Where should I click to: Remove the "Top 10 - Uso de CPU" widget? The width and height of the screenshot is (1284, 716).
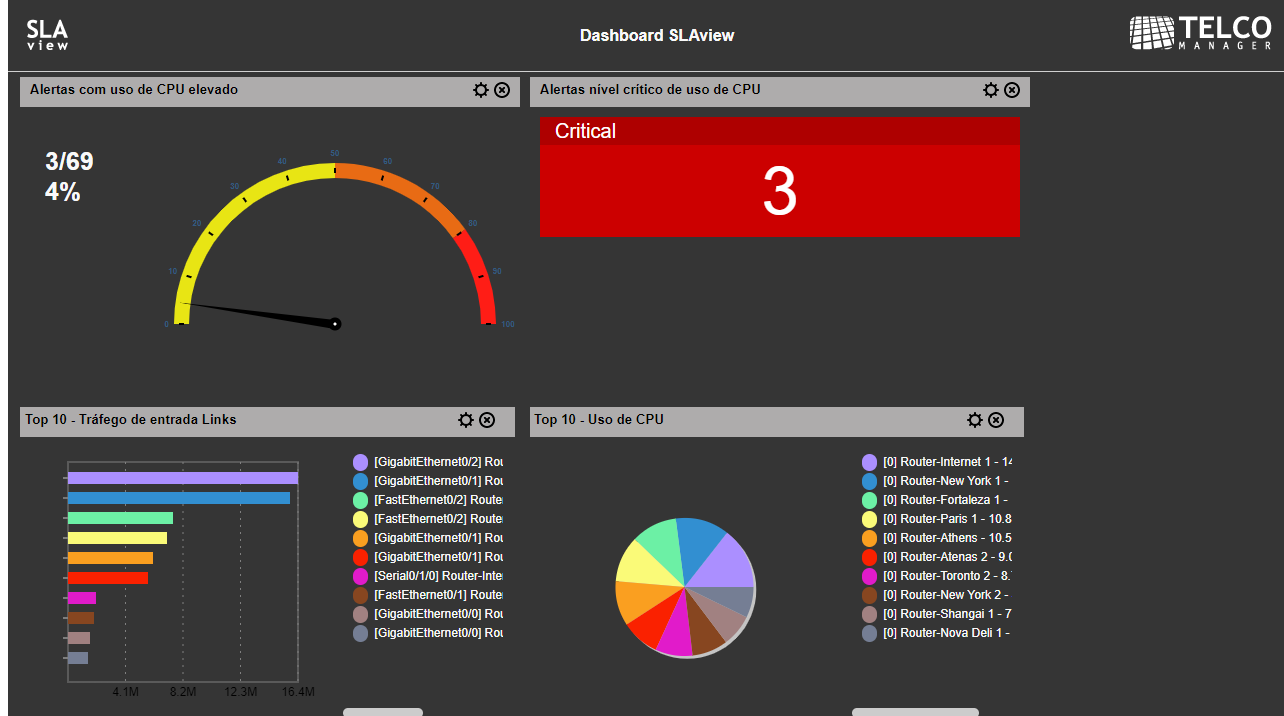click(996, 420)
